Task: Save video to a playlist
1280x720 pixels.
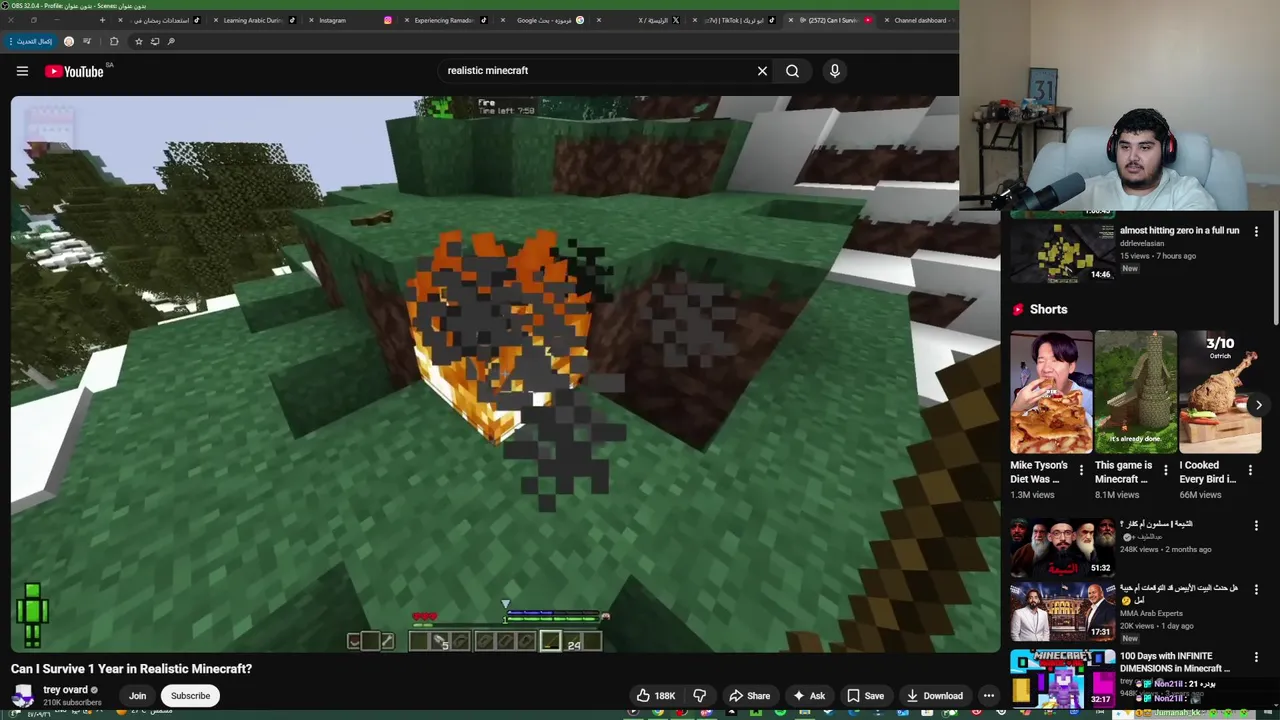Action: click(x=865, y=696)
